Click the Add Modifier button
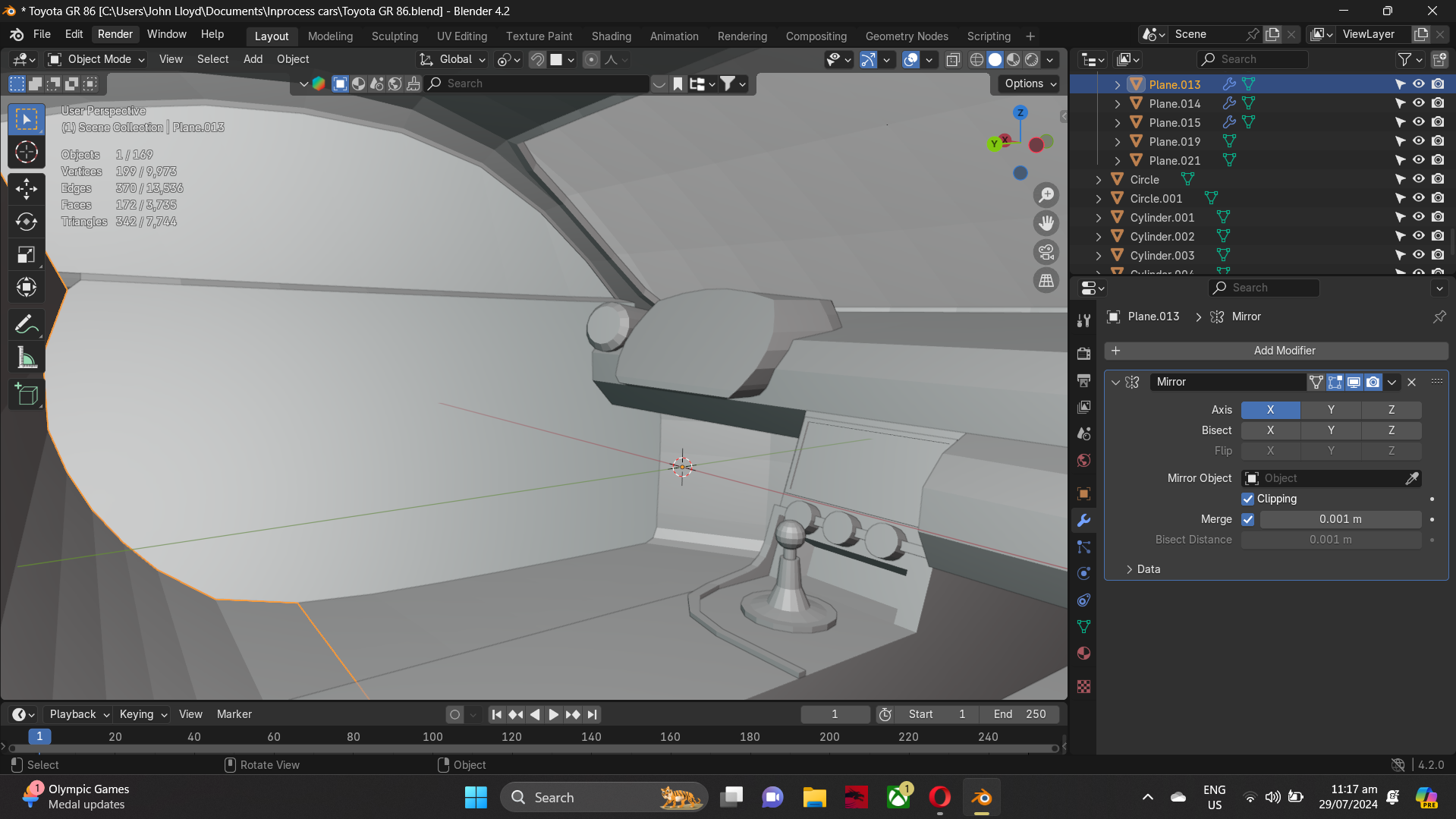Viewport: 1456px width, 819px height. tap(1276, 351)
